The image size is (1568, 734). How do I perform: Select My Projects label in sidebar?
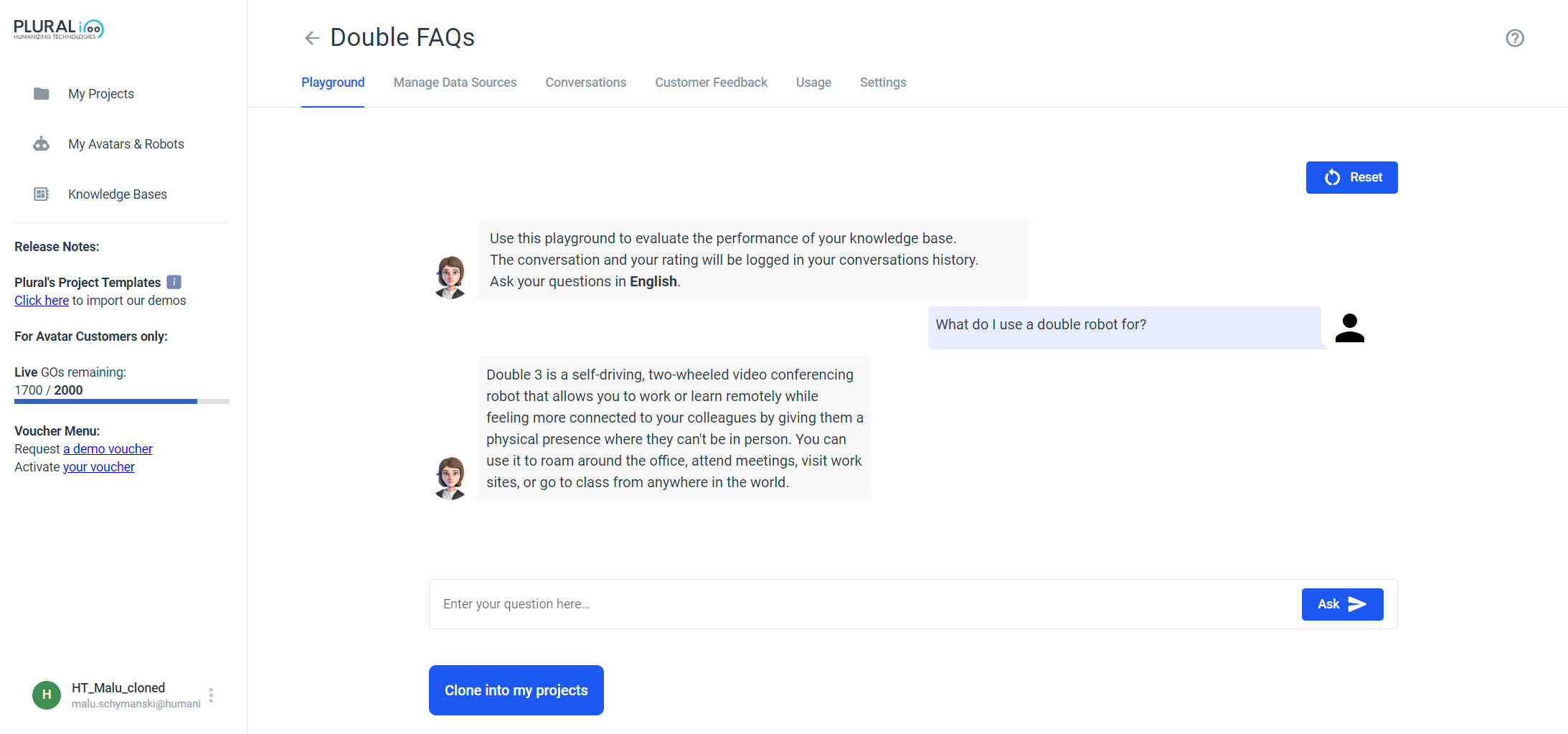coord(101,94)
